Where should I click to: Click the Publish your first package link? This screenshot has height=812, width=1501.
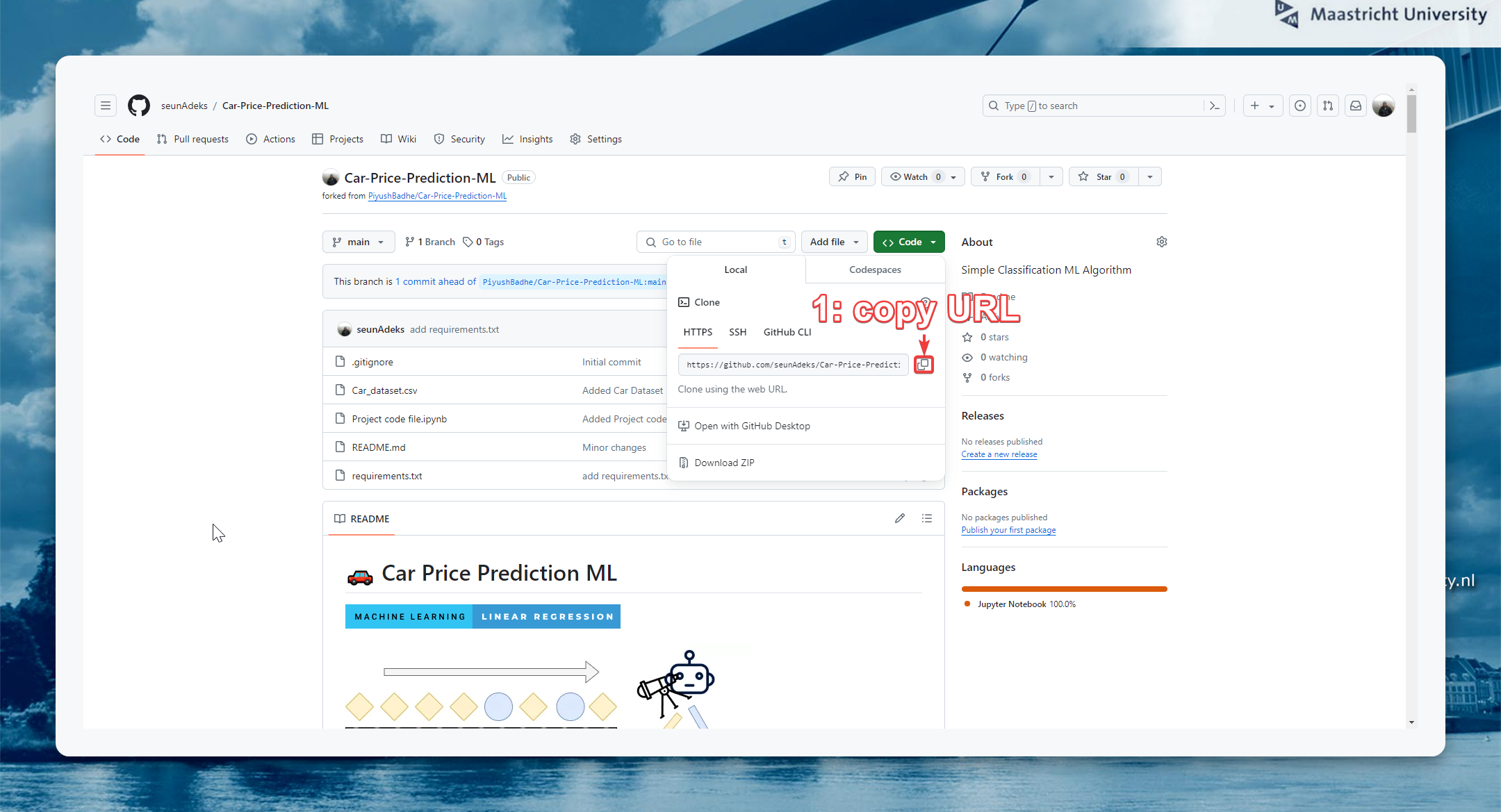pos(1008,530)
